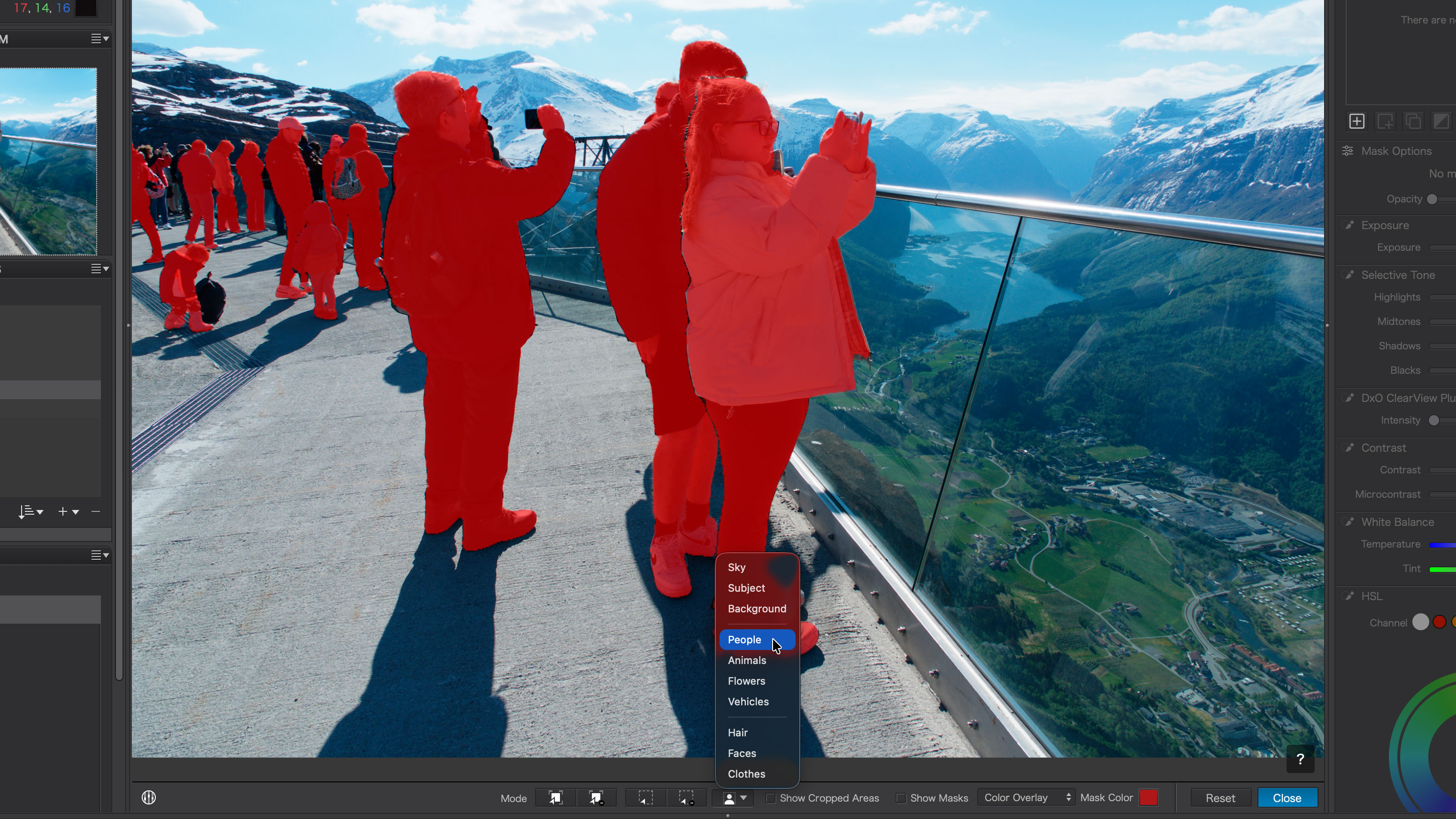Click the DxO ClearView Plus picker icon
The image size is (1456, 819).
click(x=1349, y=398)
